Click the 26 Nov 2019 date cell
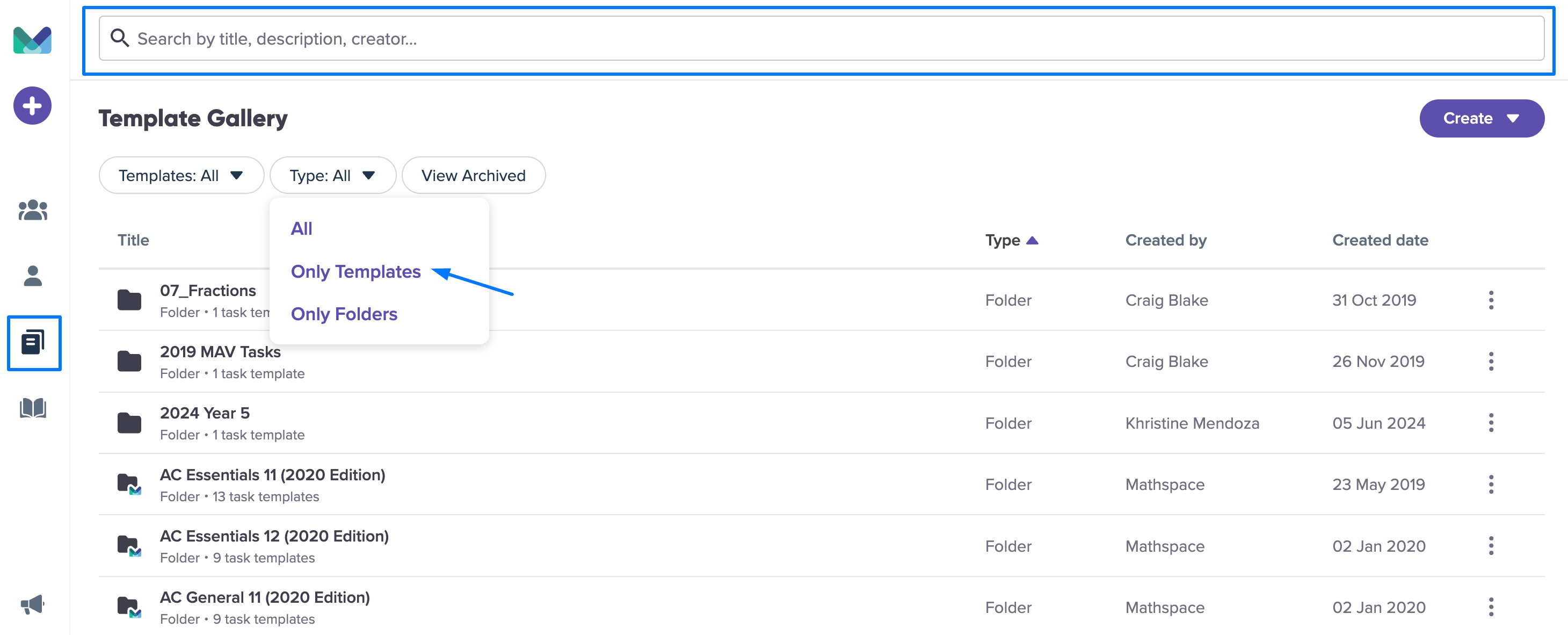 (x=1378, y=362)
